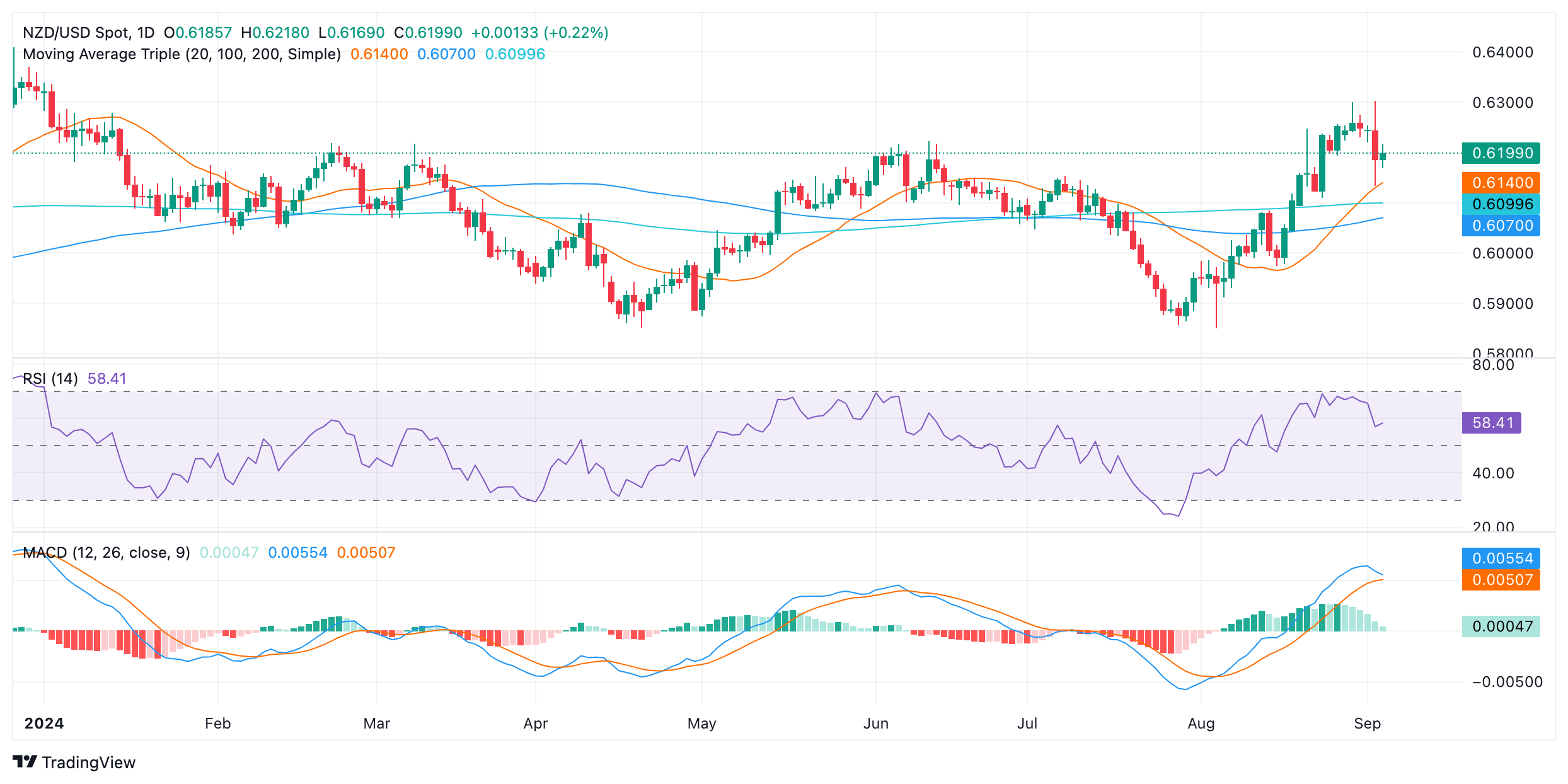The height and width of the screenshot is (784, 1568).
Task: Click the blue 0.60700 price label
Action: click(x=1501, y=226)
